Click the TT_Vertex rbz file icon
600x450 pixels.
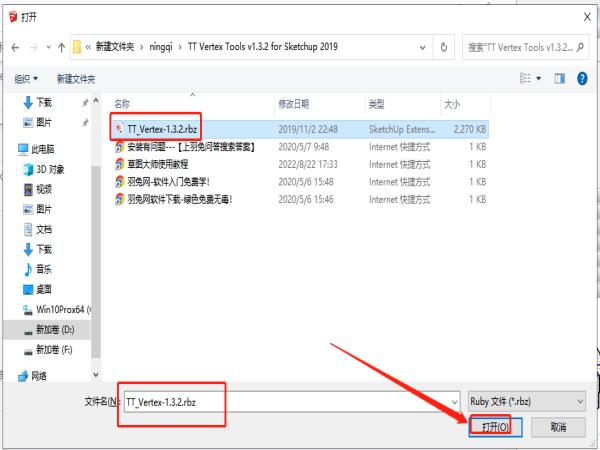click(x=119, y=129)
